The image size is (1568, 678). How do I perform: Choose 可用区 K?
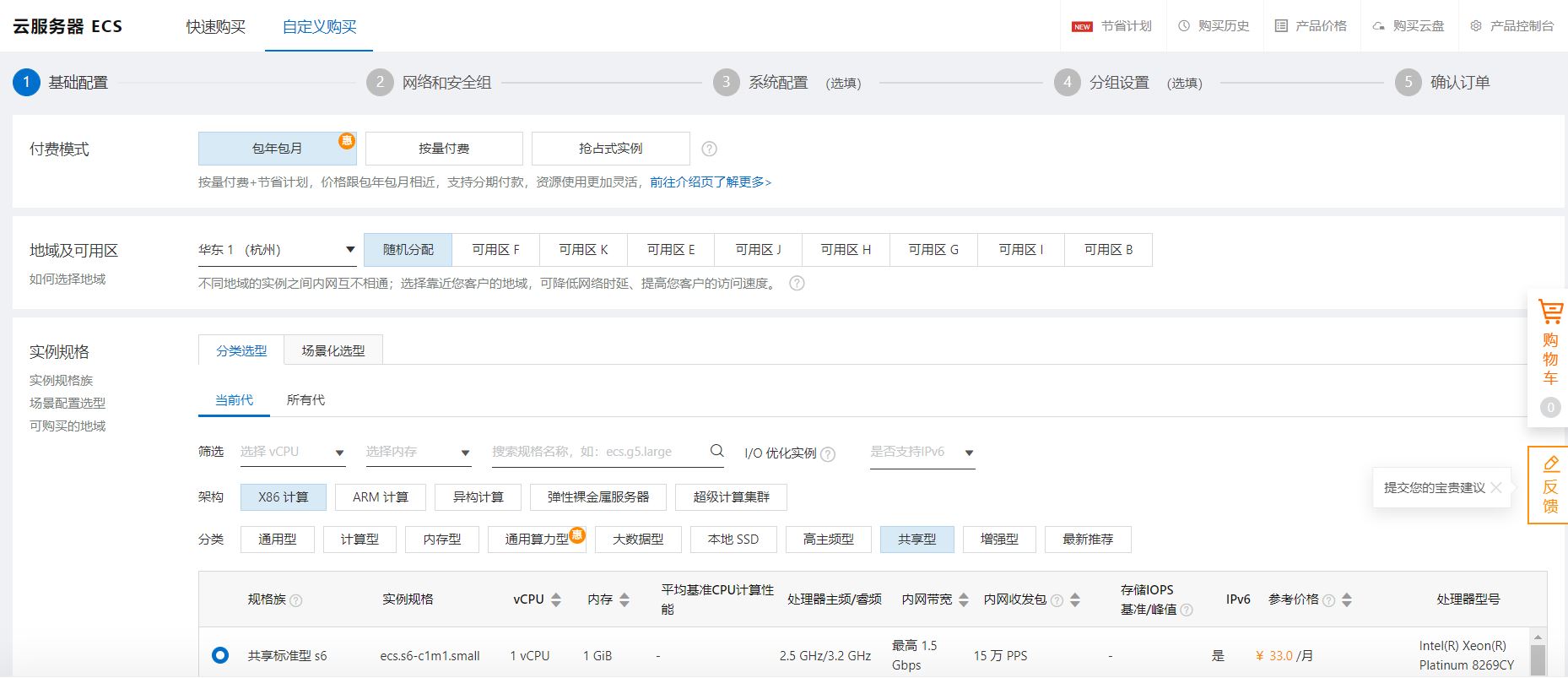click(583, 250)
